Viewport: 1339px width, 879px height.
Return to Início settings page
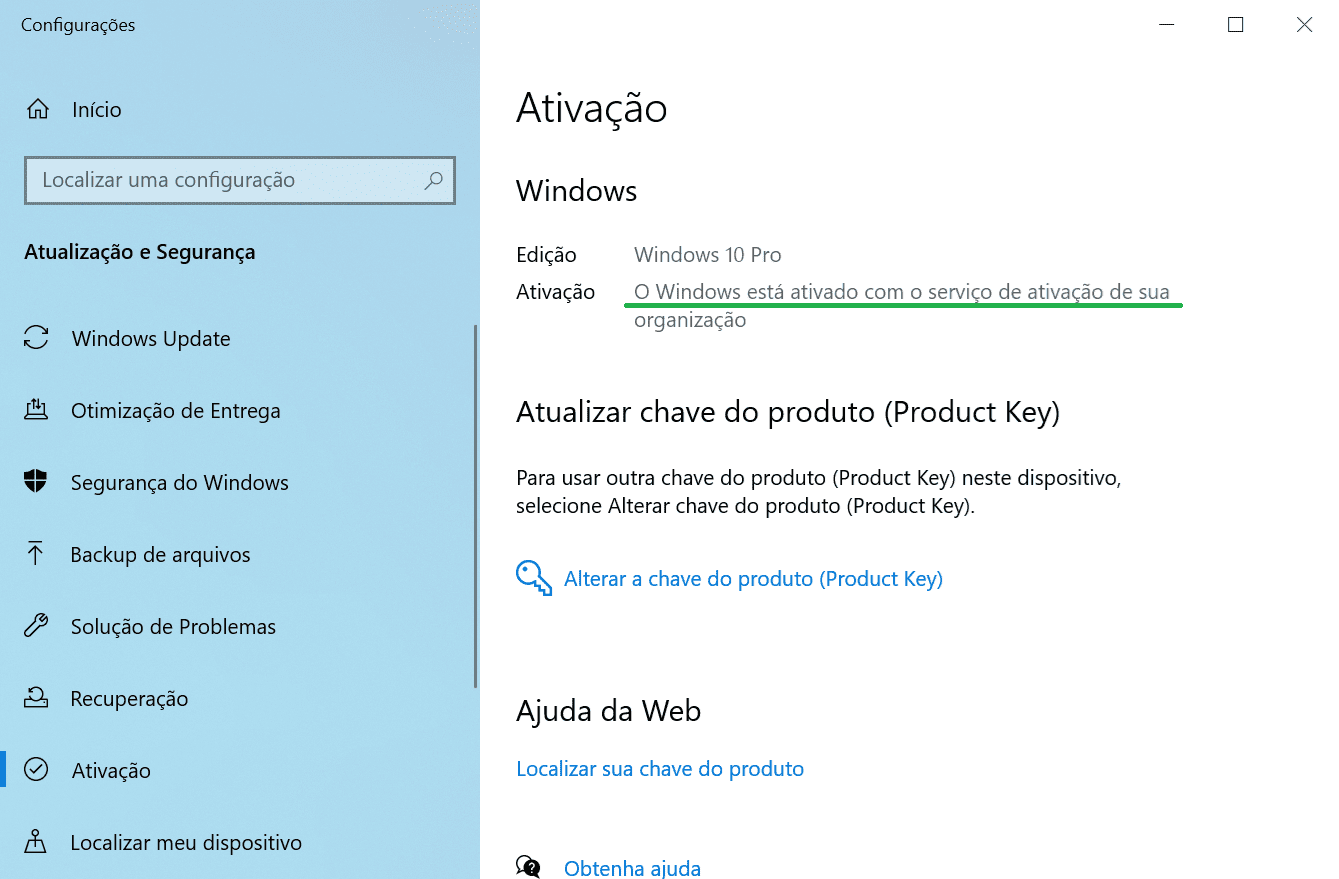click(x=95, y=110)
